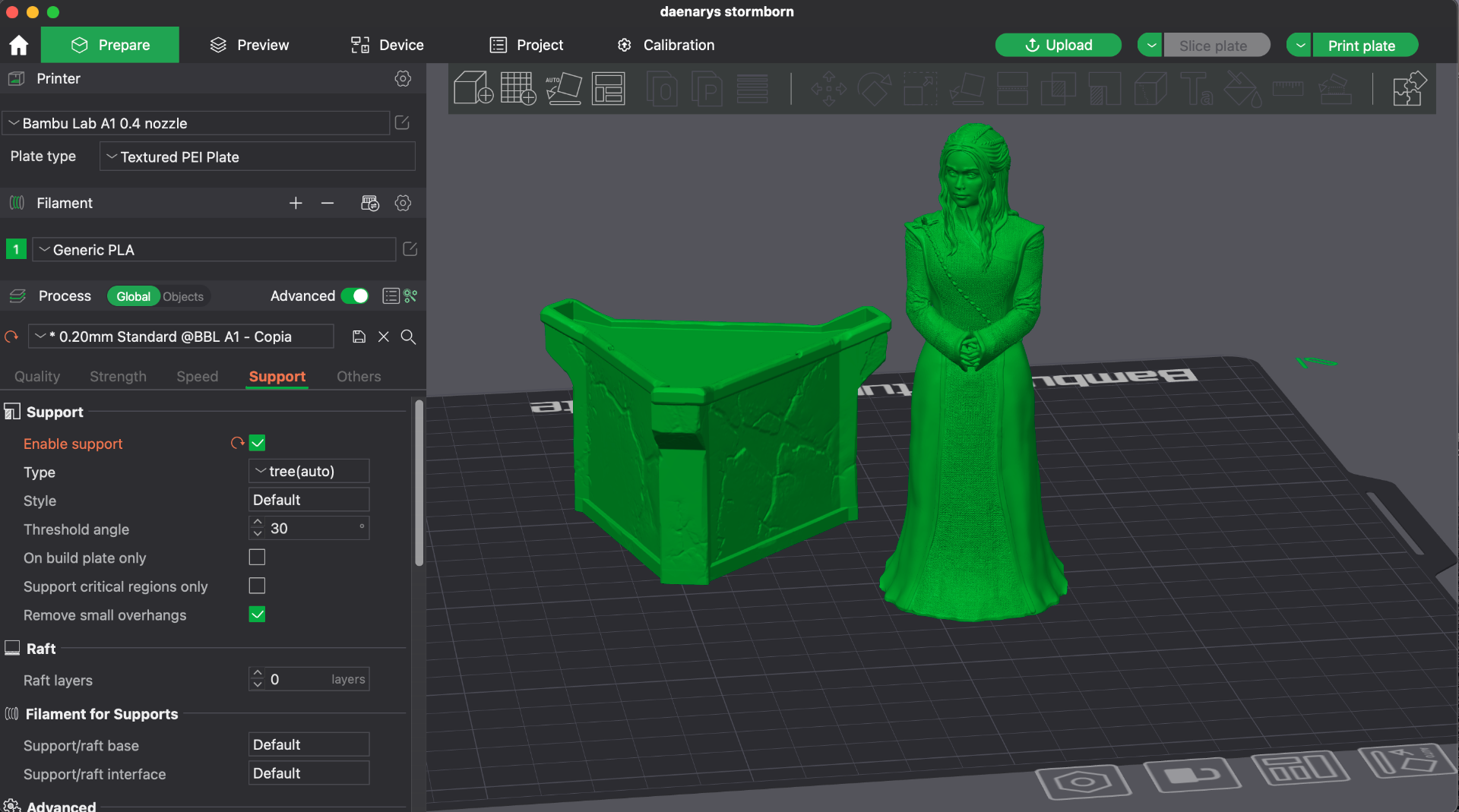
Task: Click the Print plate button
Action: click(x=1361, y=45)
